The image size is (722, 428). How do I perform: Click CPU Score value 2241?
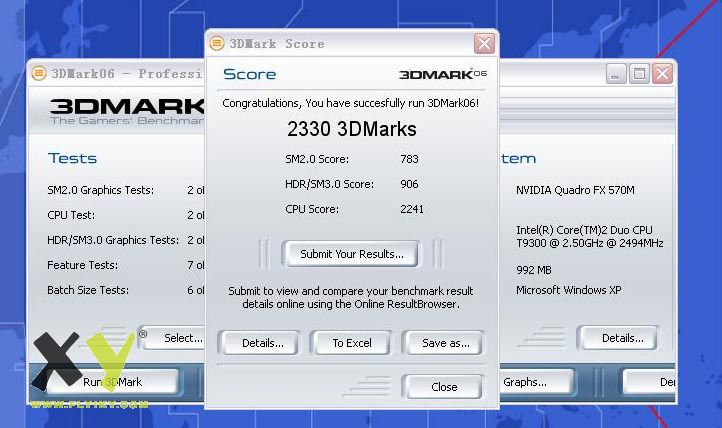pos(412,209)
